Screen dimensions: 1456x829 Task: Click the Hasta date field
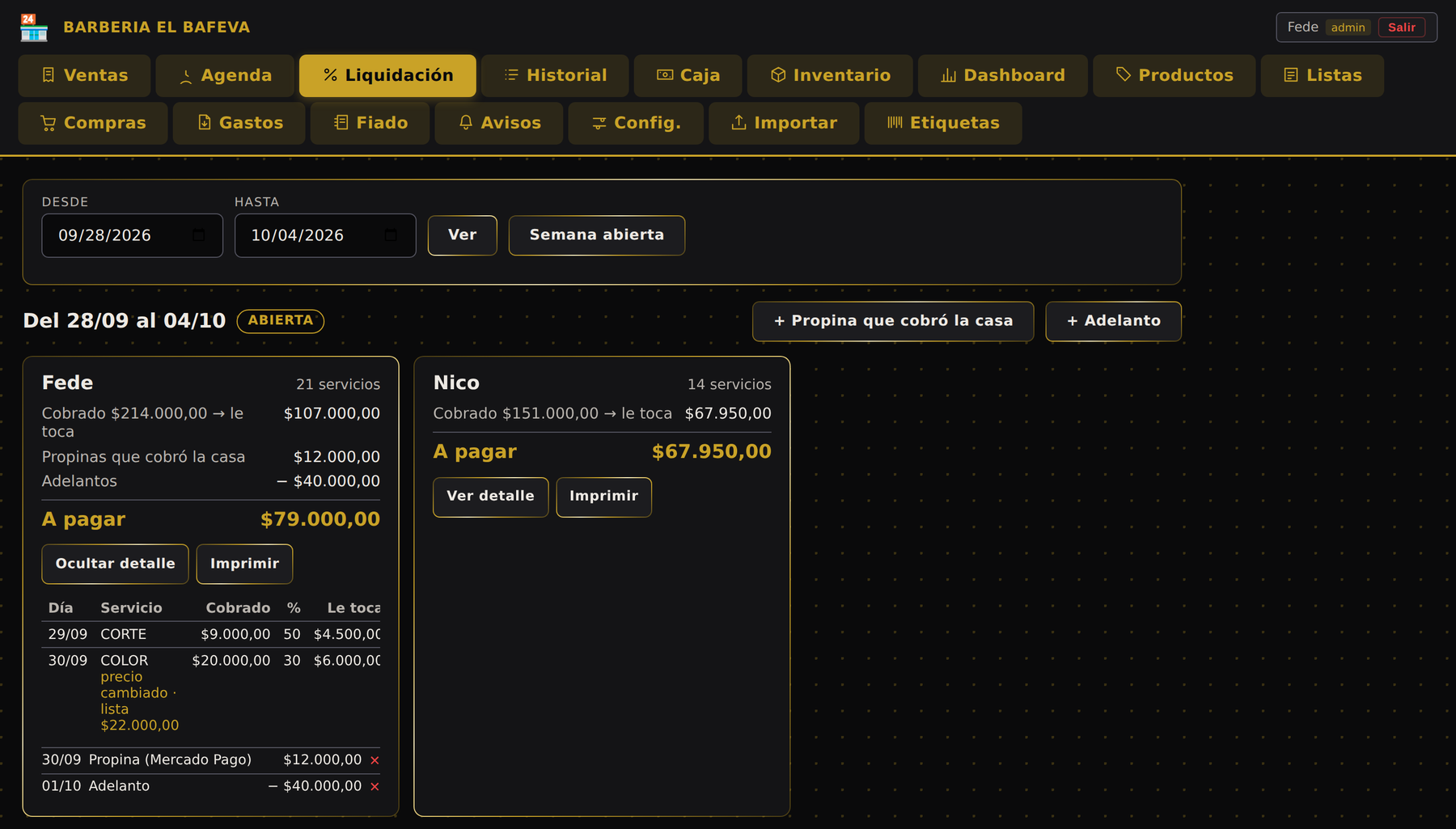325,235
